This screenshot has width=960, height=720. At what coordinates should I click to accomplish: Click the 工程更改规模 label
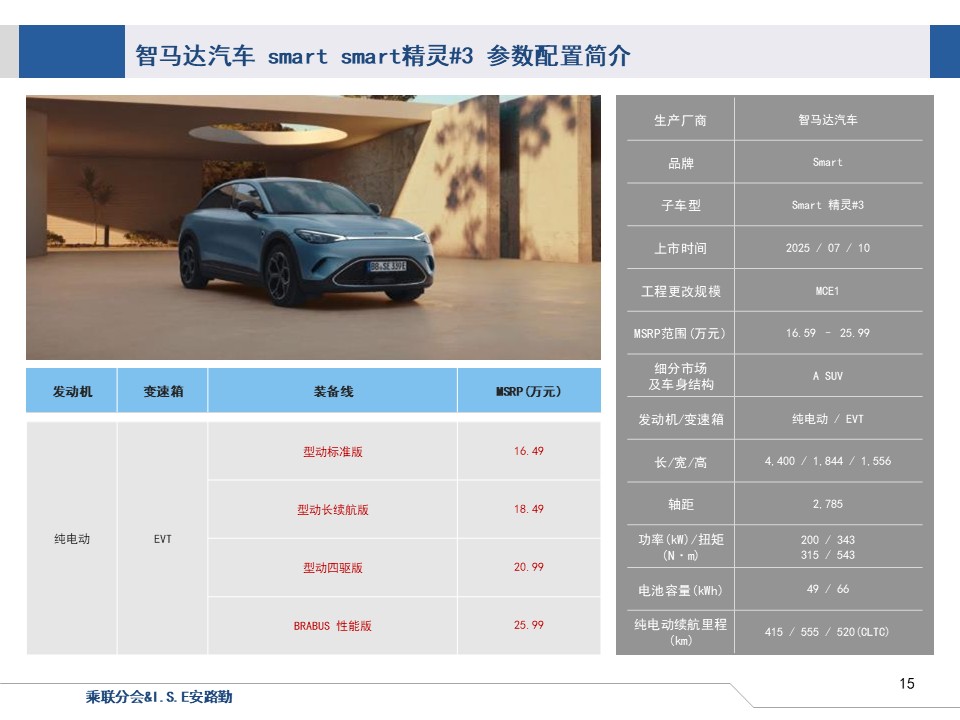680,291
